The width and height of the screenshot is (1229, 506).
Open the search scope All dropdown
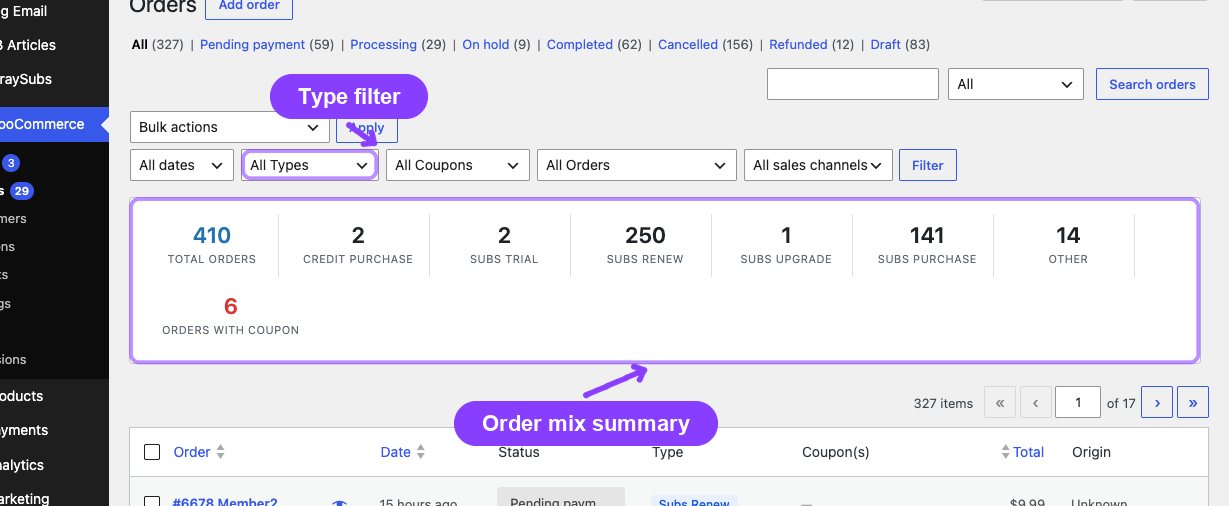tap(1016, 84)
